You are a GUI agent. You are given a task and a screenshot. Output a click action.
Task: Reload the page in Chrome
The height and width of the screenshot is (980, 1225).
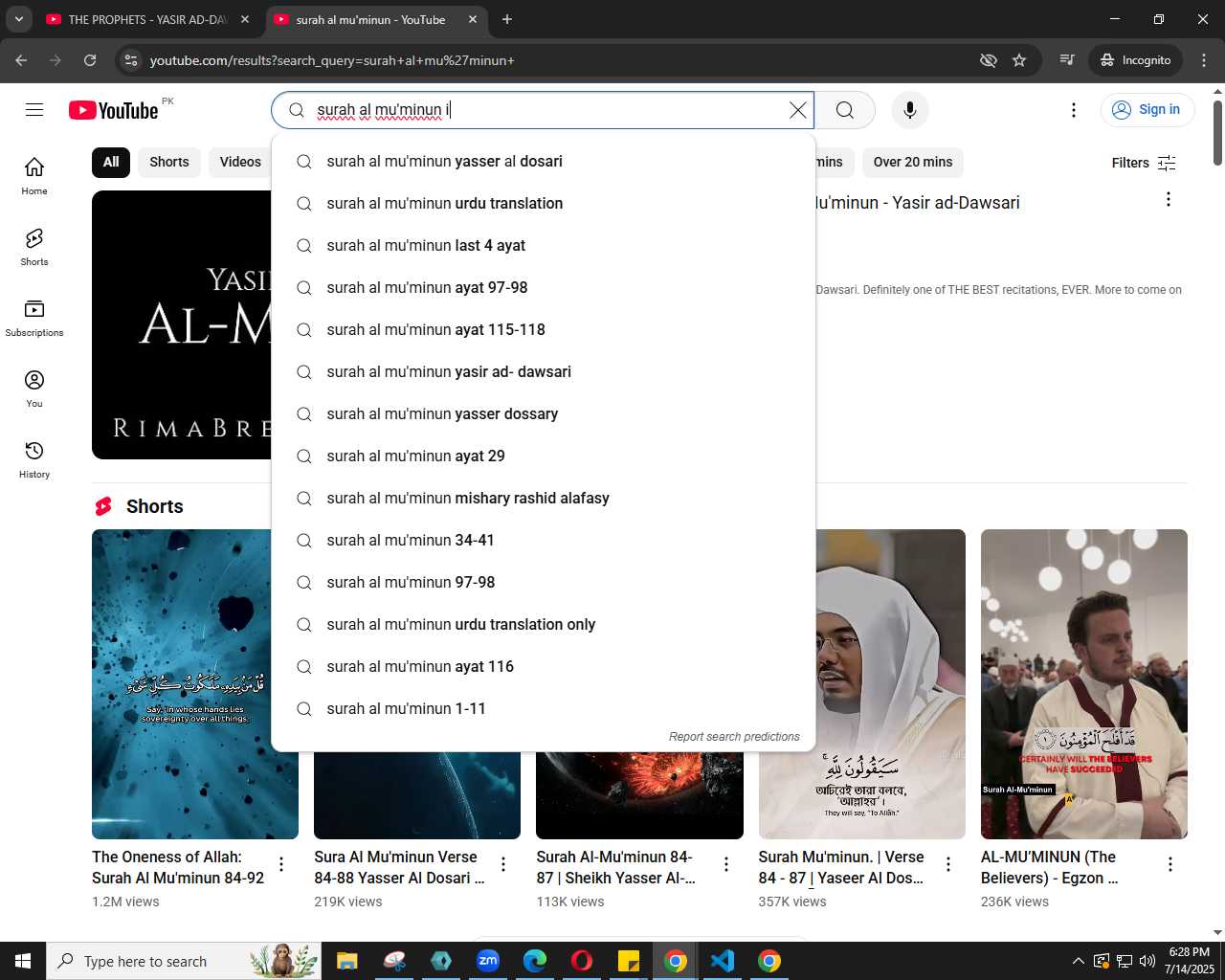pyautogui.click(x=90, y=60)
